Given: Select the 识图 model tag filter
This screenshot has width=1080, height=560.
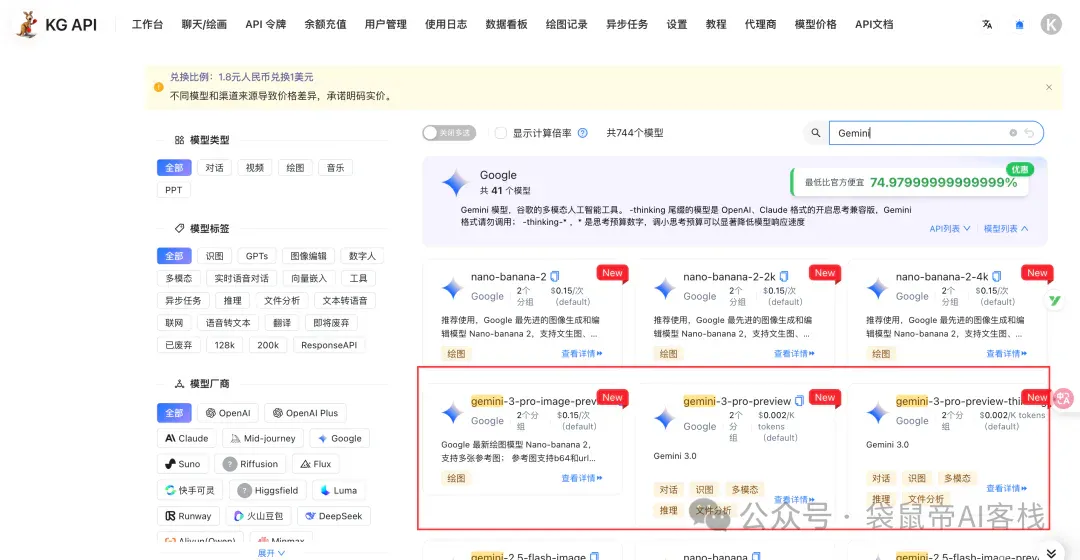Looking at the screenshot, I should (214, 256).
